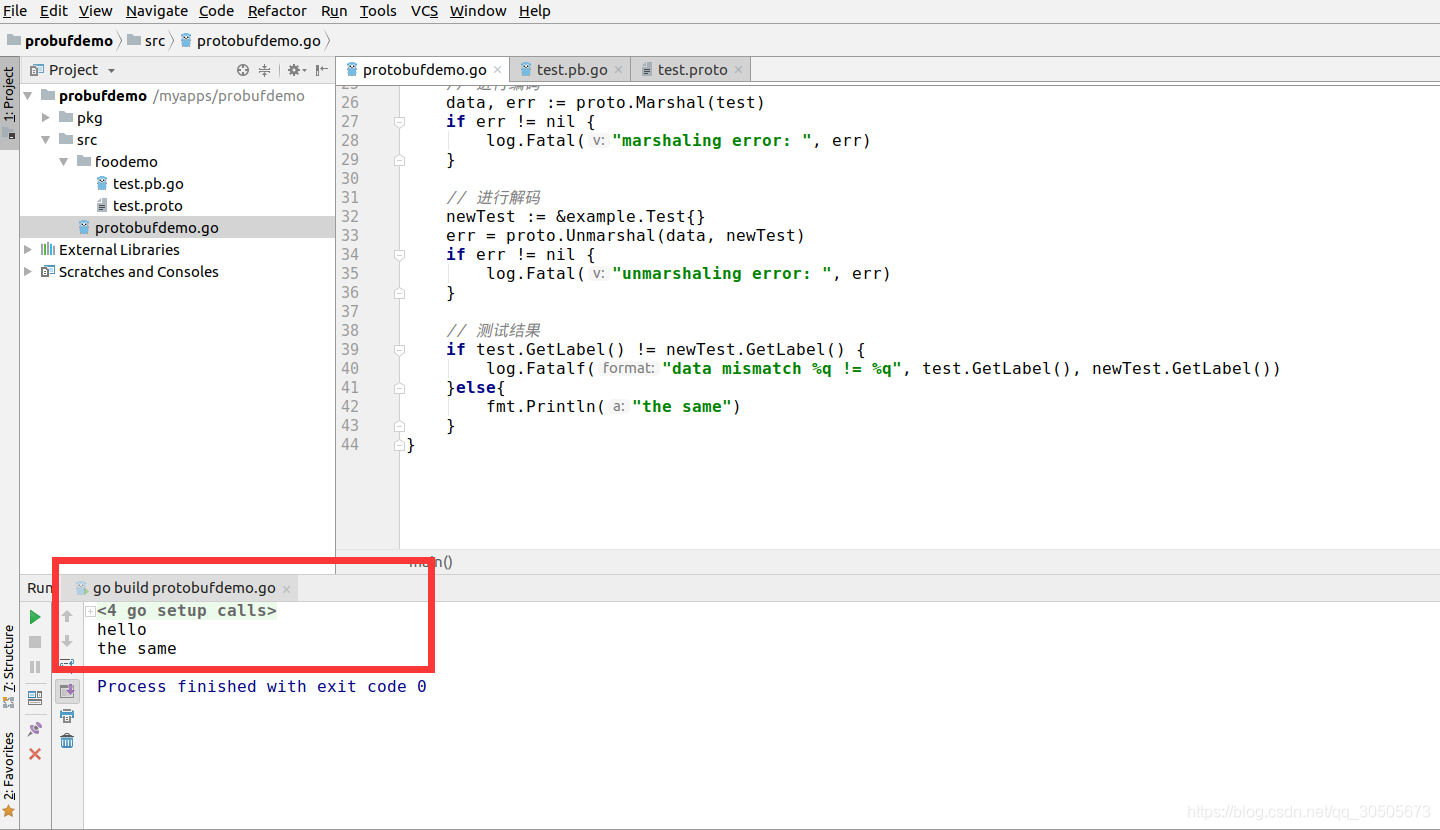The image size is (1440, 830).
Task: Click src in the breadcrumb bar
Action: [x=147, y=41]
